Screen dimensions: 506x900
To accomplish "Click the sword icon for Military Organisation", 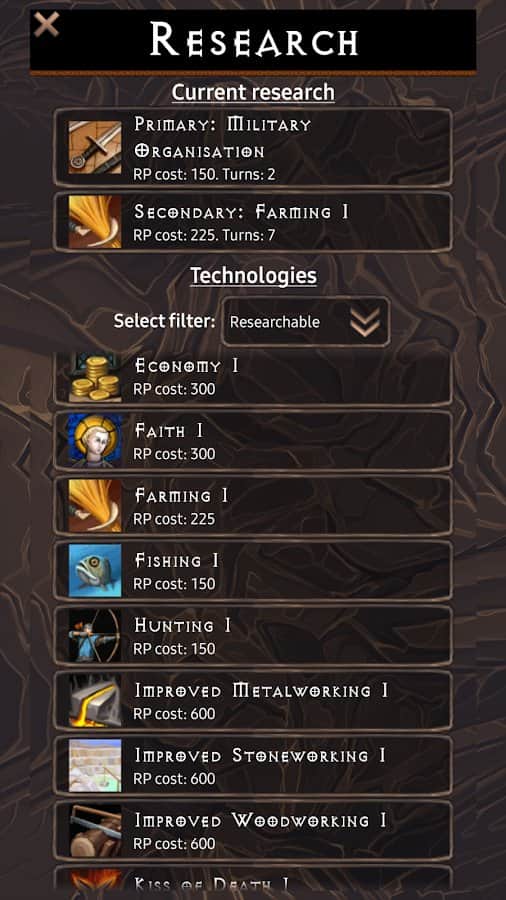I will (95, 148).
